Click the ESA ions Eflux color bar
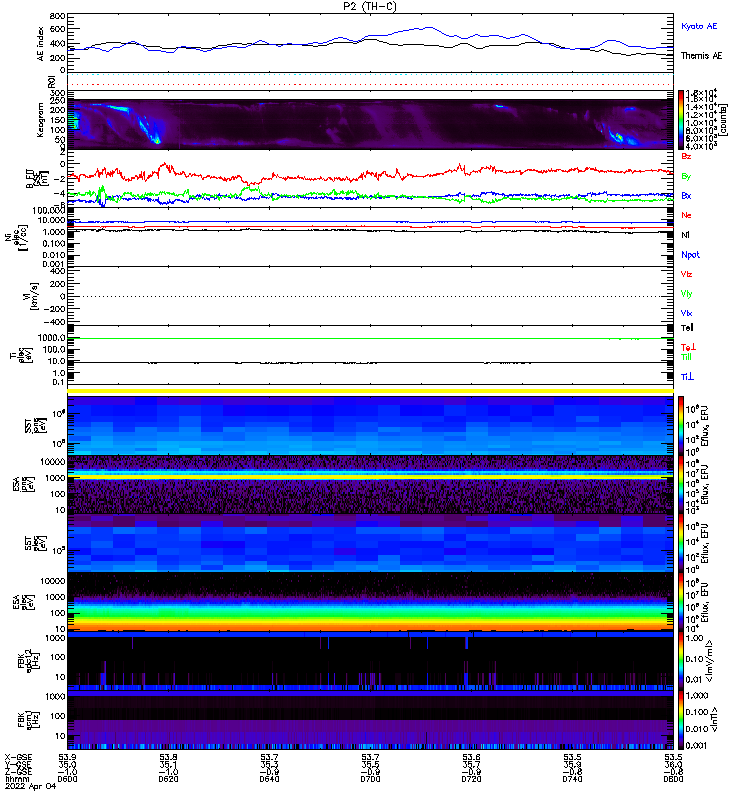The width and height of the screenshot is (750, 800). [681, 485]
